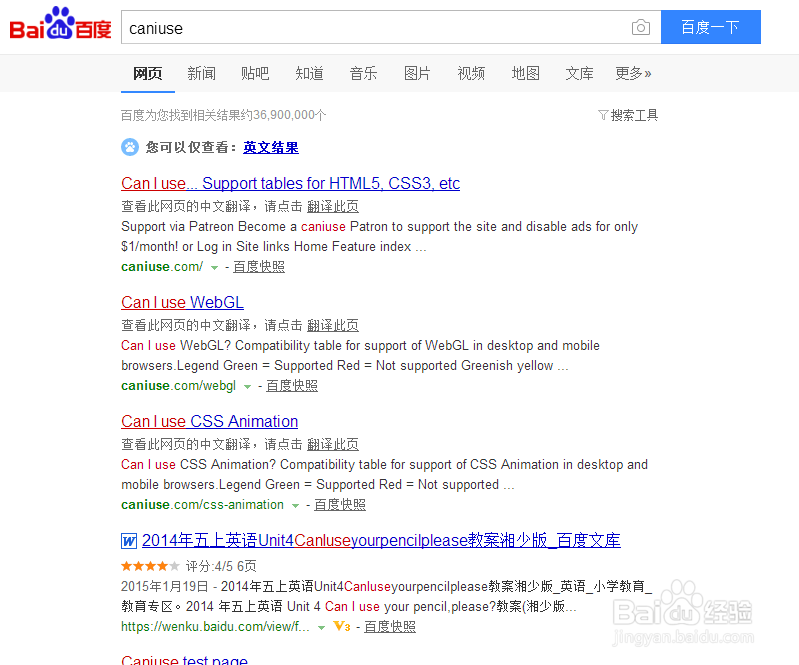Viewport: 799px width, 665px height.
Task: Open the 文库 tab
Action: coord(579,73)
